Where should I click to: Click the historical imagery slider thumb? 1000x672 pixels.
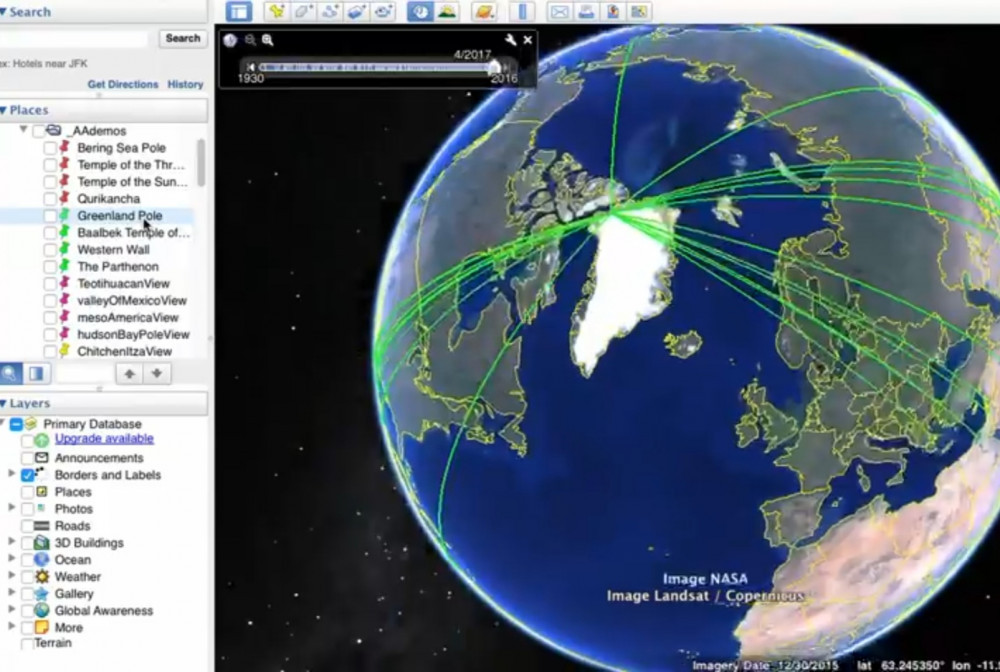tap(495, 67)
